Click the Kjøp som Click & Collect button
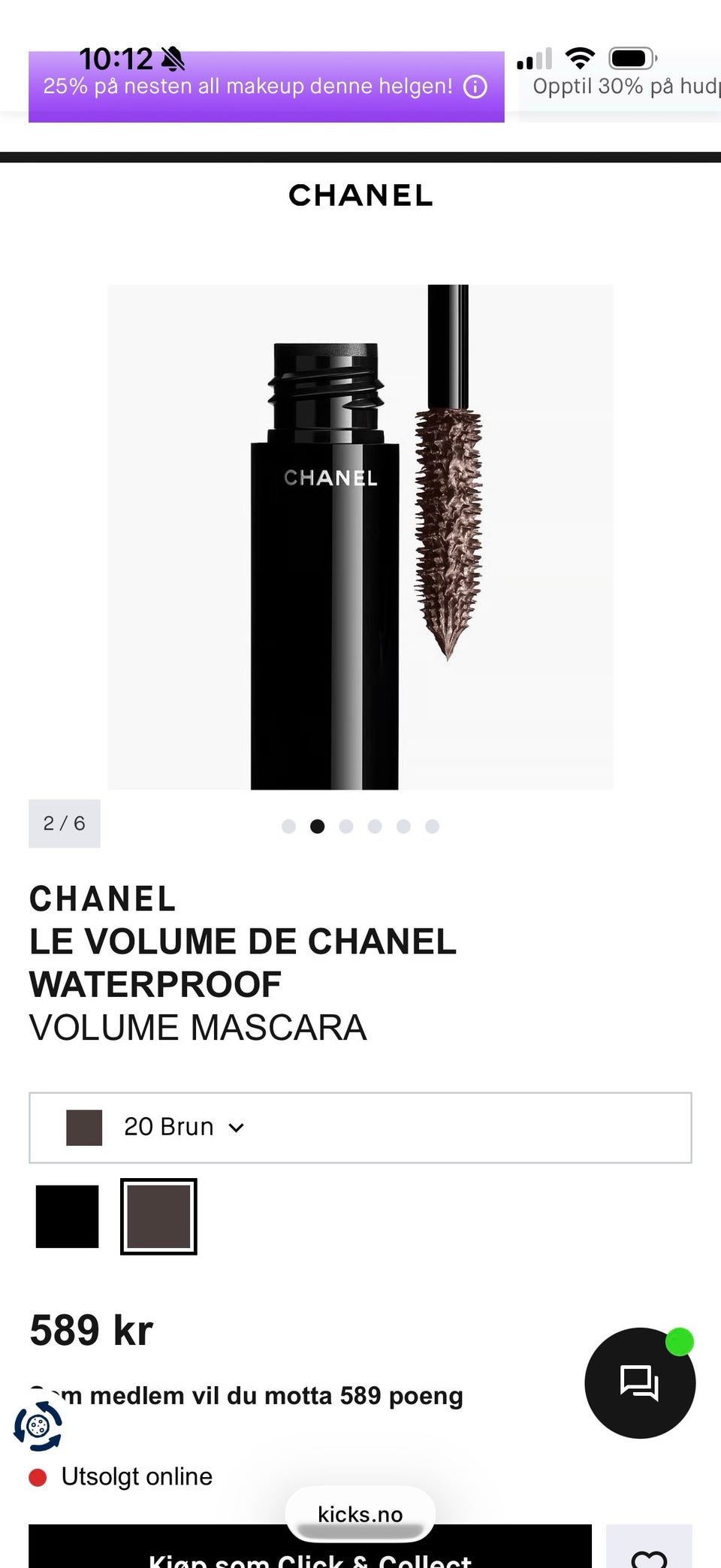721x1568 pixels. [x=310, y=1546]
